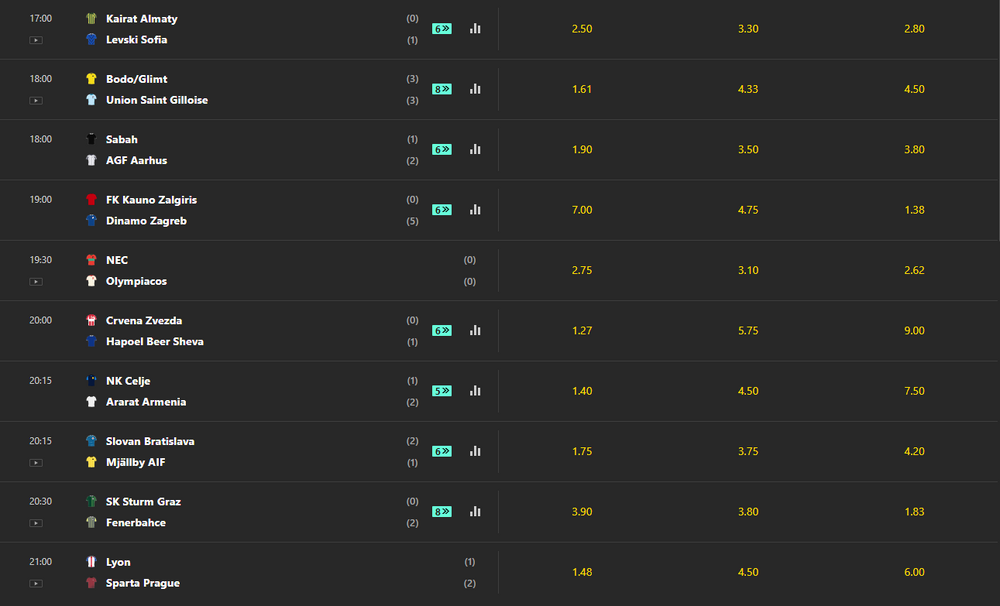Screen dimensions: 1000x606
Task: Open the Union Saint Gilloise team link
Action: pyautogui.click(x=157, y=100)
